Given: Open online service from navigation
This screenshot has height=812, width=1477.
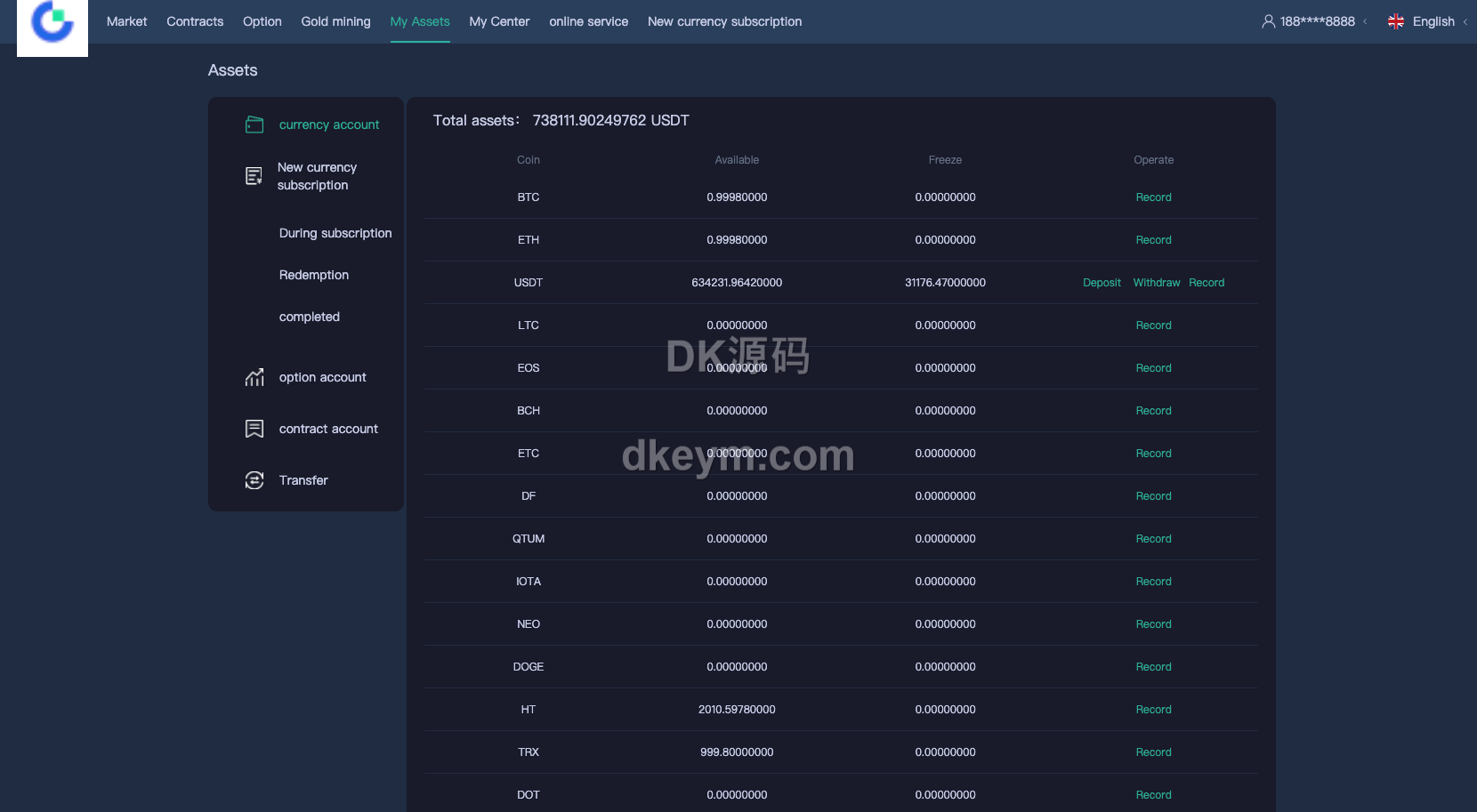Looking at the screenshot, I should (x=588, y=21).
